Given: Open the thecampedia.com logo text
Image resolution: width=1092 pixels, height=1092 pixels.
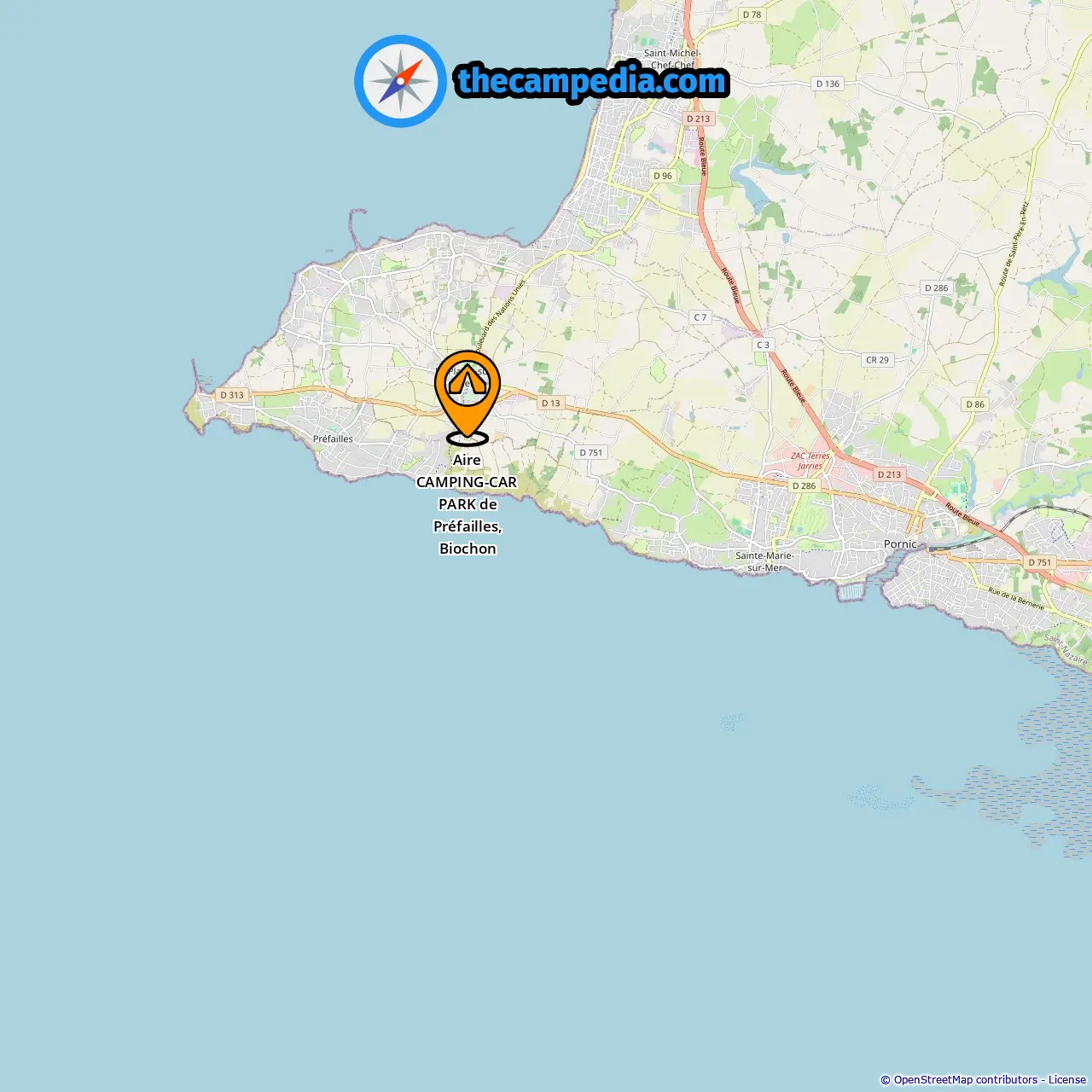Looking at the screenshot, I should point(592,81).
